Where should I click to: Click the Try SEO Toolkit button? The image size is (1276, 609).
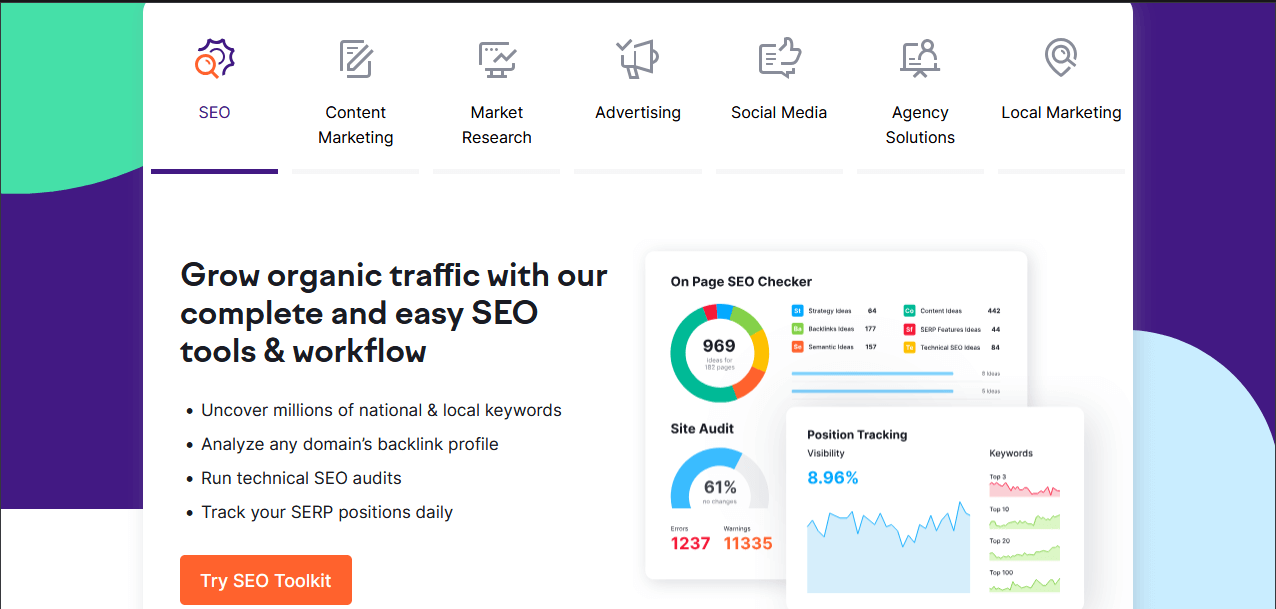coord(266,580)
